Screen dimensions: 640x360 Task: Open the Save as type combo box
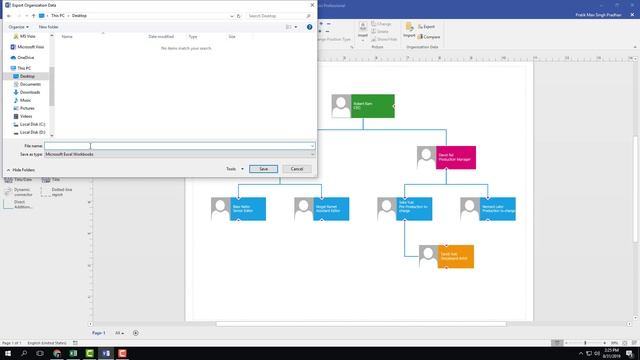pyautogui.click(x=179, y=154)
